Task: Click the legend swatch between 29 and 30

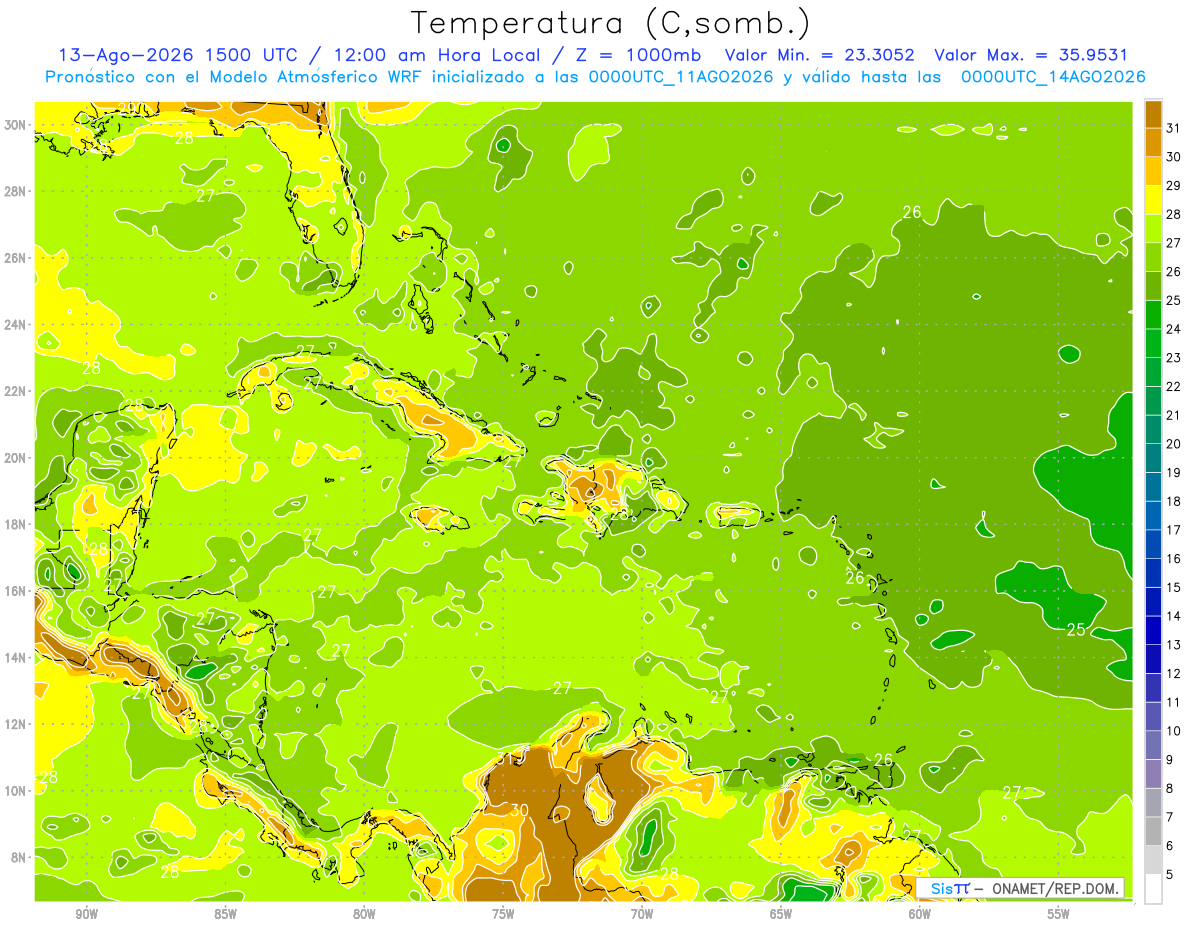Action: click(x=1153, y=171)
